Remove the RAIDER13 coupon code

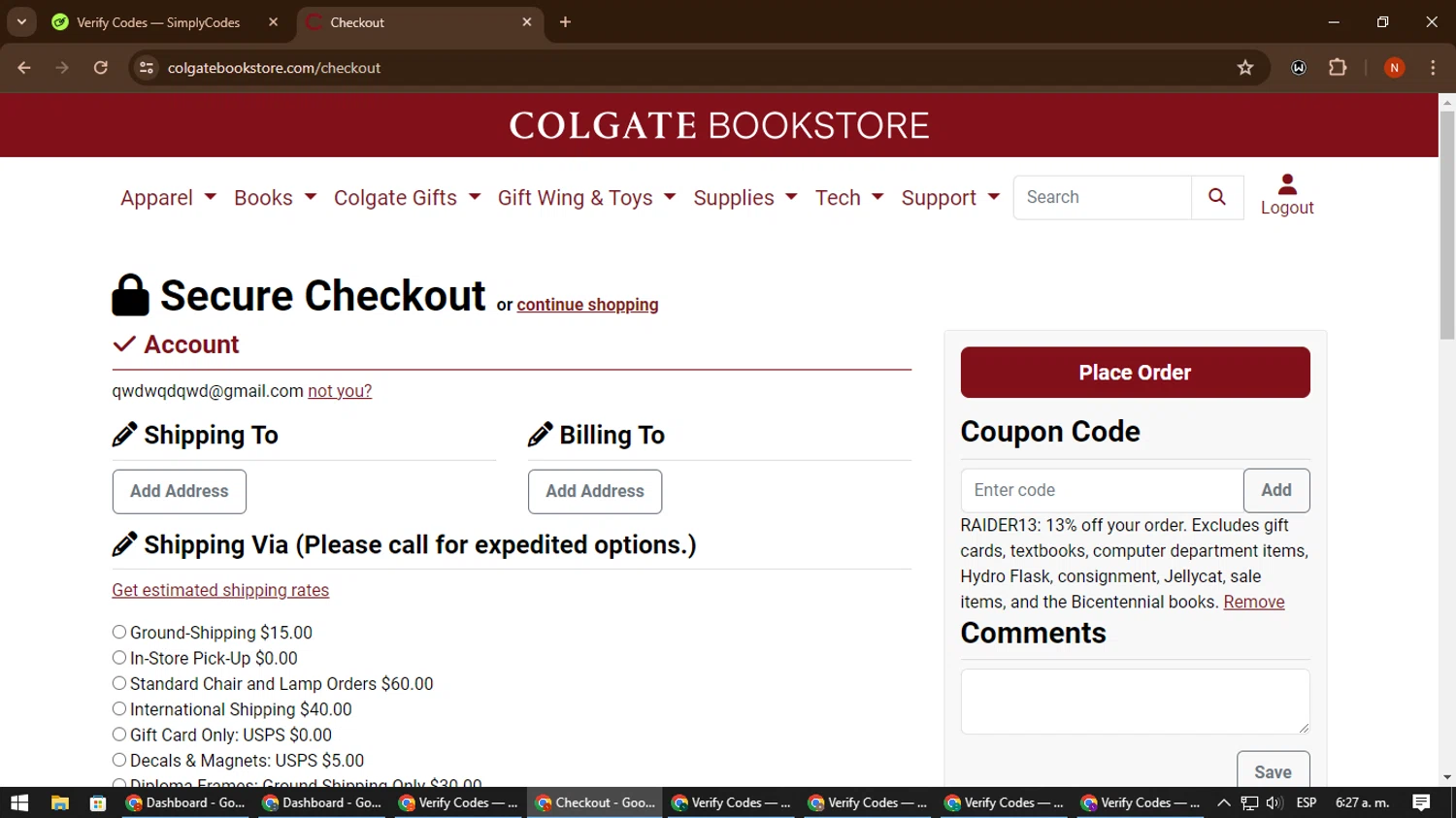(1253, 602)
